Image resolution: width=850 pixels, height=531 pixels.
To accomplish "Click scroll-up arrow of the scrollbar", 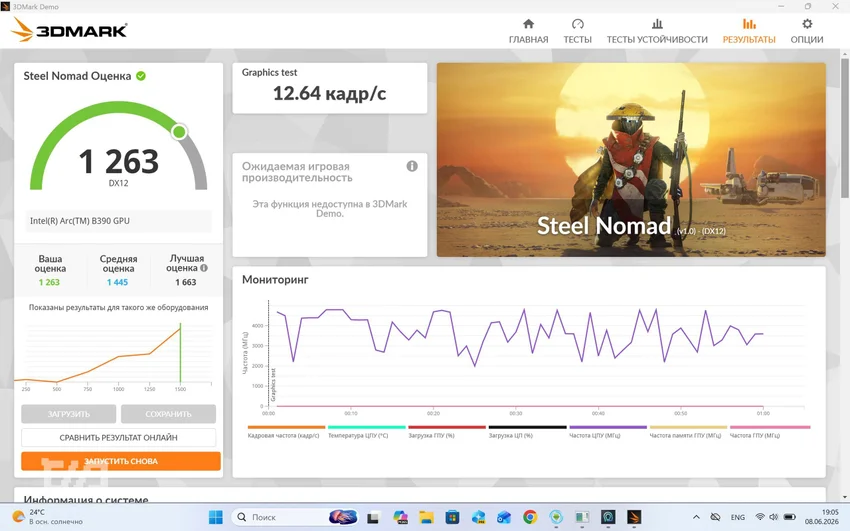I will point(845,54).
